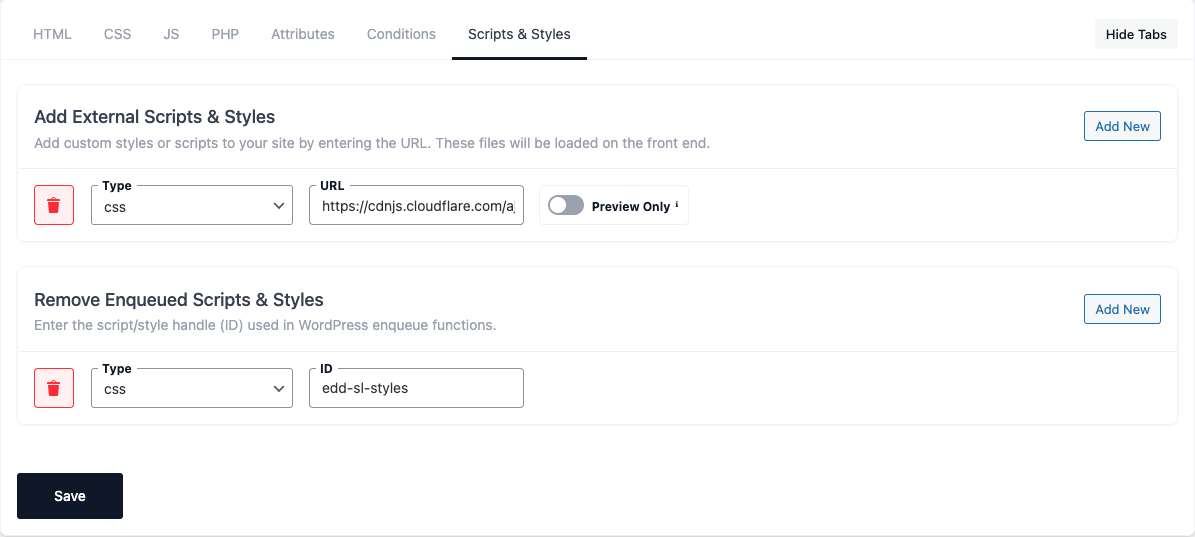Open the Attributes tab
The height and width of the screenshot is (537, 1195).
click(x=303, y=34)
